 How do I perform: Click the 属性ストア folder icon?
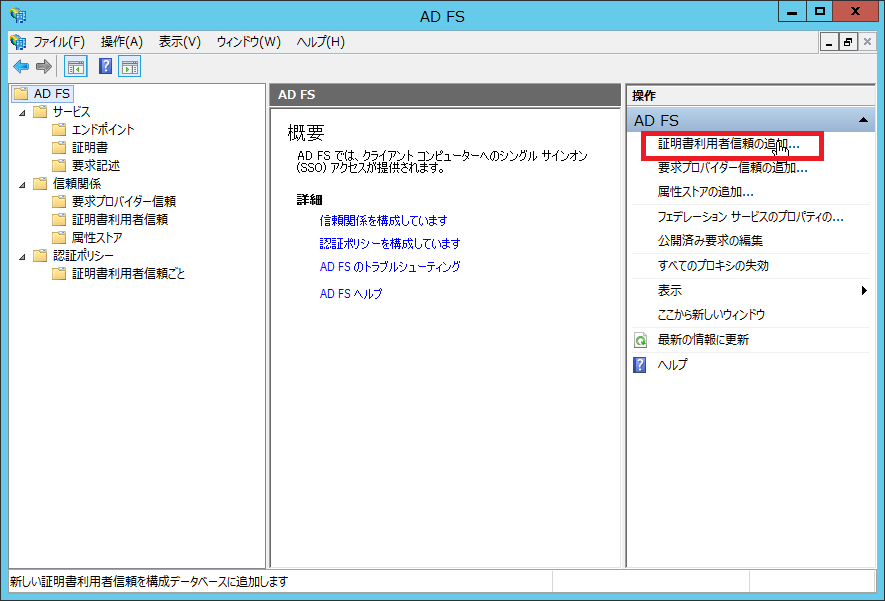59,238
